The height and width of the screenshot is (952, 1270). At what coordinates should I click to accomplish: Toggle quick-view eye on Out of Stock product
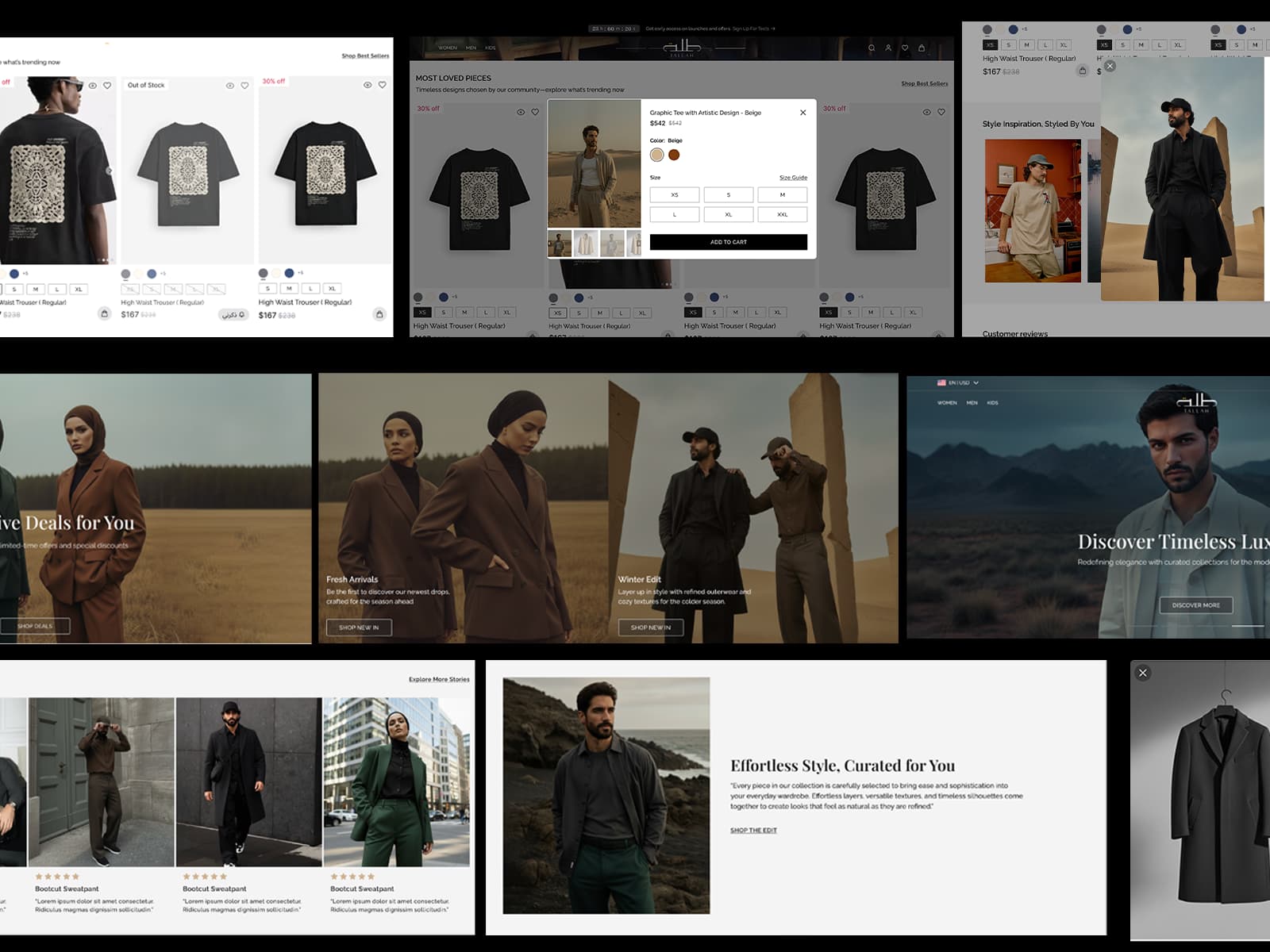[230, 86]
